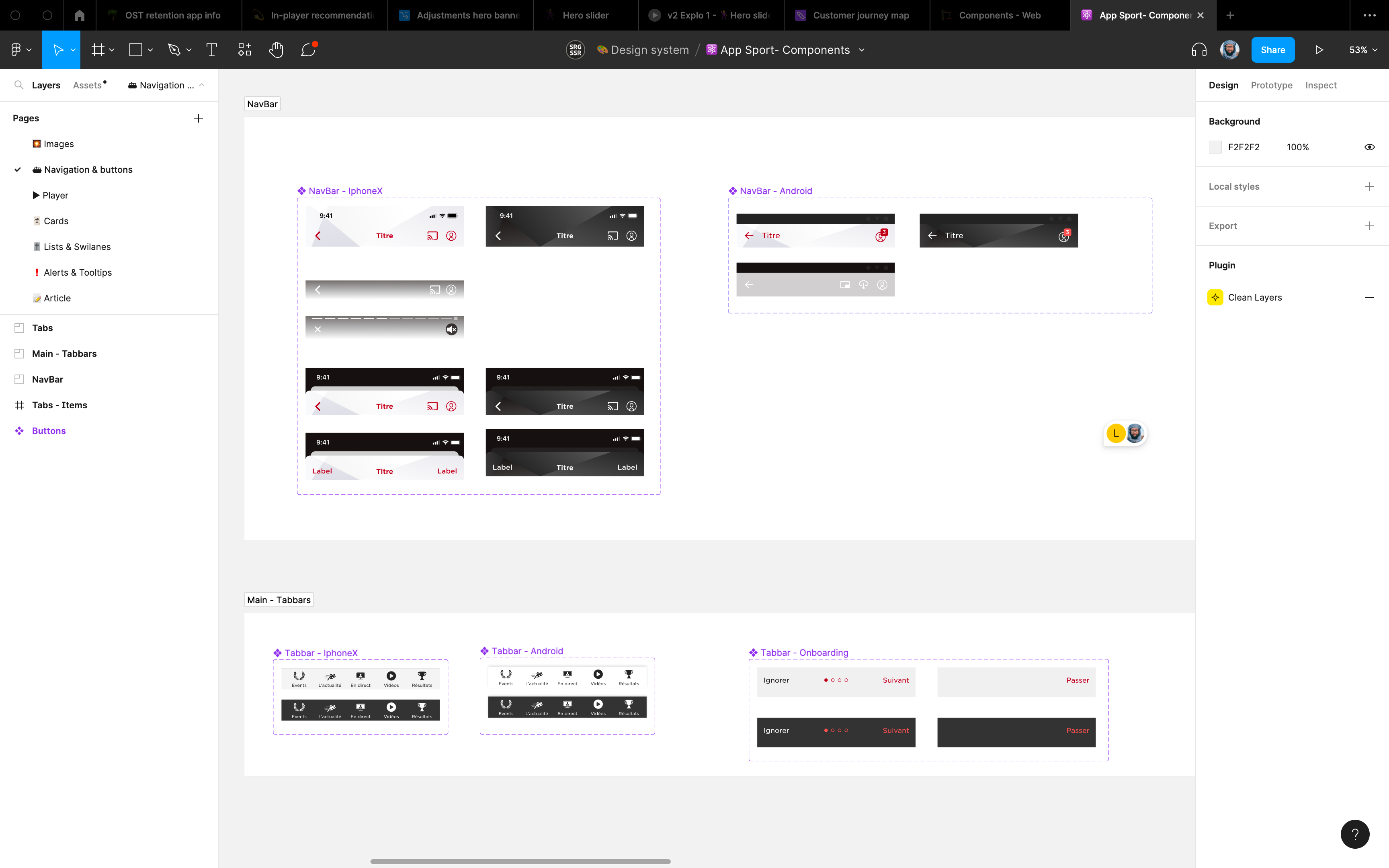The image size is (1389, 868).
Task: Add a new local style
Action: coord(1369,186)
